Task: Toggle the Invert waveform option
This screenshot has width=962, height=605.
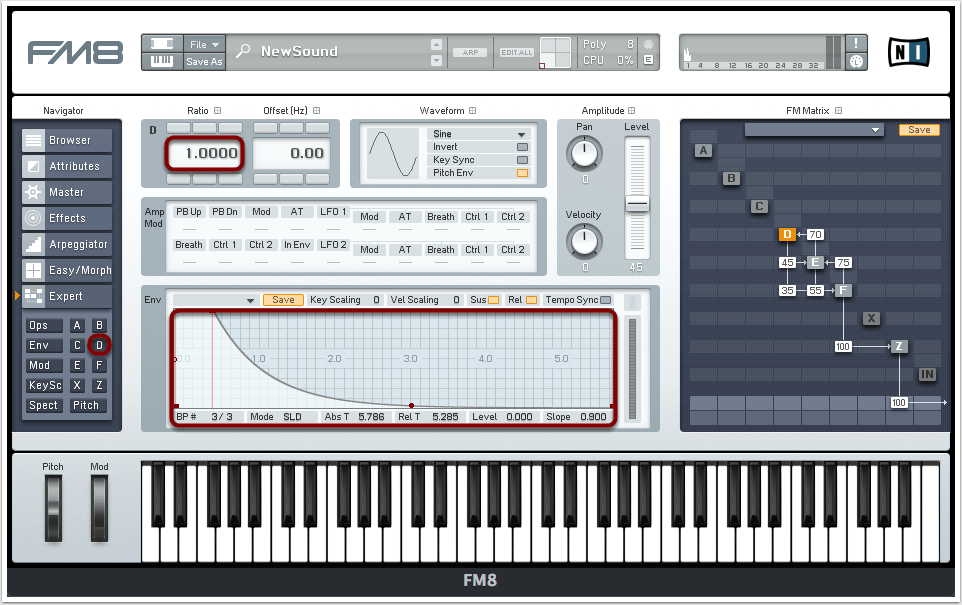Action: click(x=521, y=147)
